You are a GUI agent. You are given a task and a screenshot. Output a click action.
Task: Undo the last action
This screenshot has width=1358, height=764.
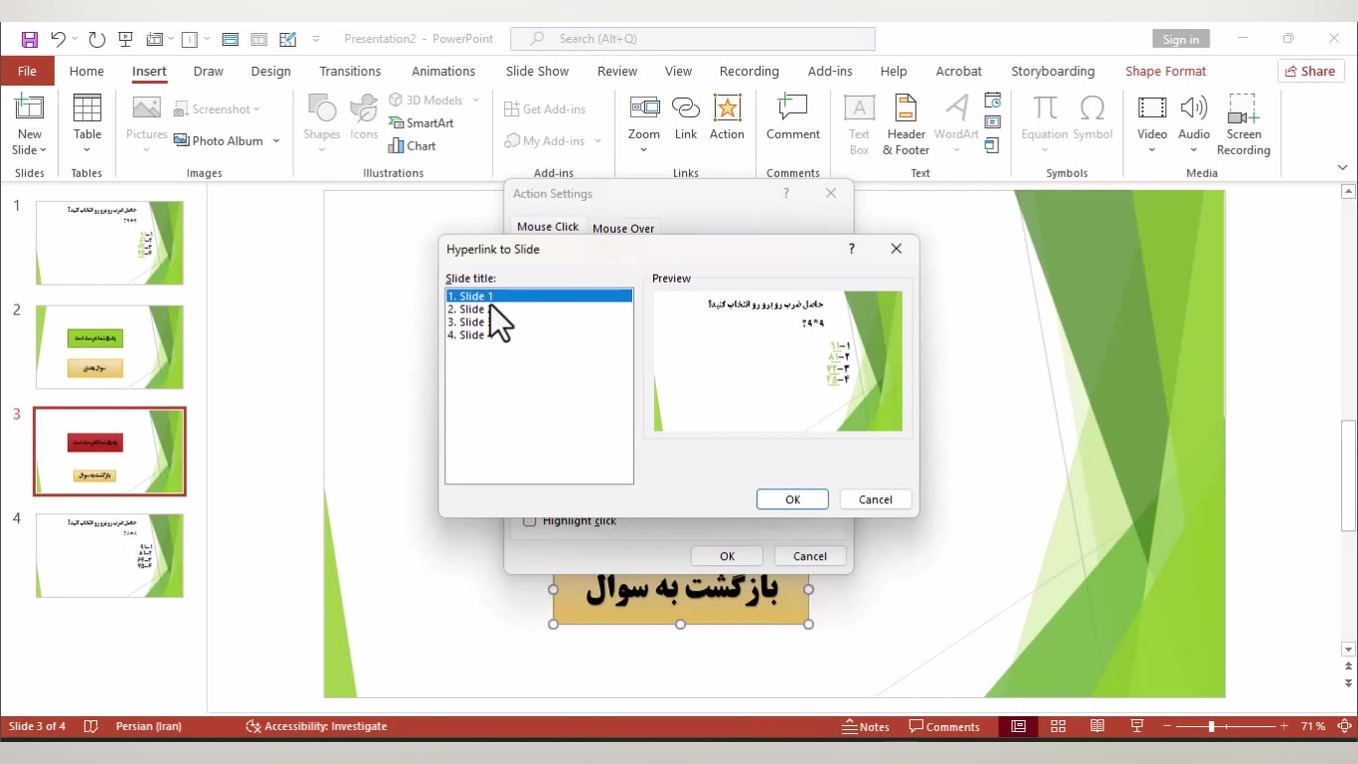[58, 39]
